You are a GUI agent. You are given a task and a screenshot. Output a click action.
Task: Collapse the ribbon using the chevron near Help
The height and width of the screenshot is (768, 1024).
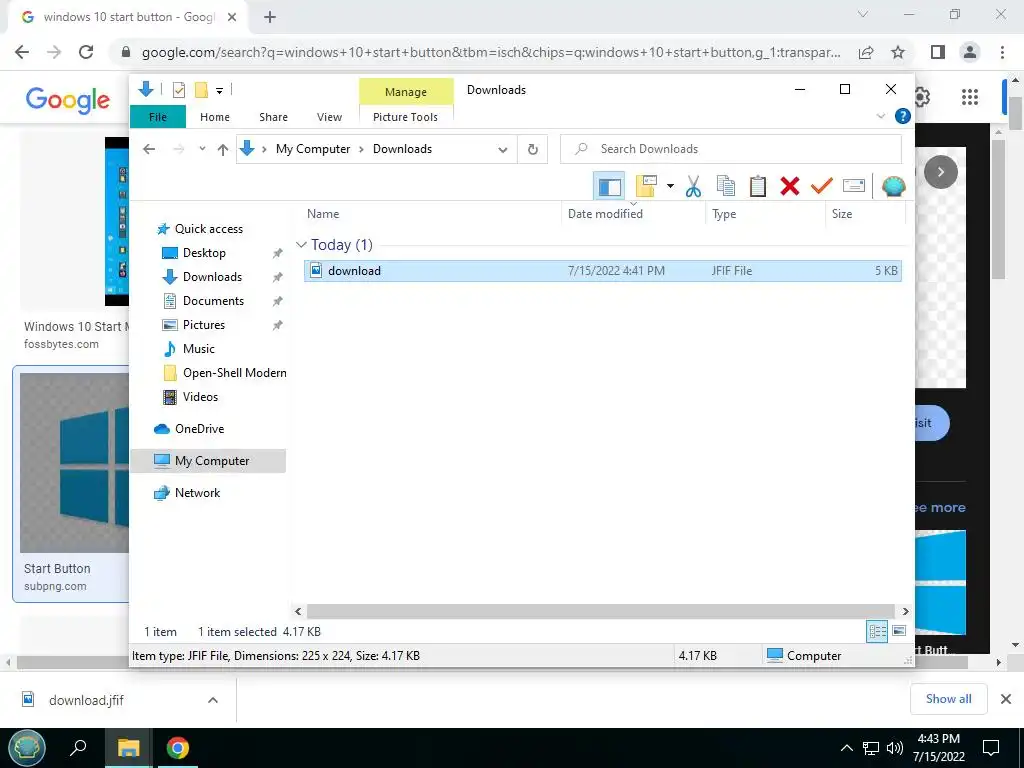pos(880,116)
